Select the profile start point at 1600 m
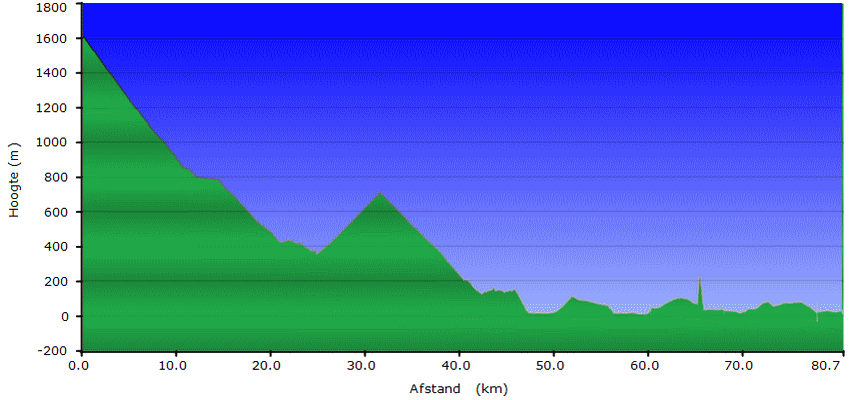 (x=83, y=38)
